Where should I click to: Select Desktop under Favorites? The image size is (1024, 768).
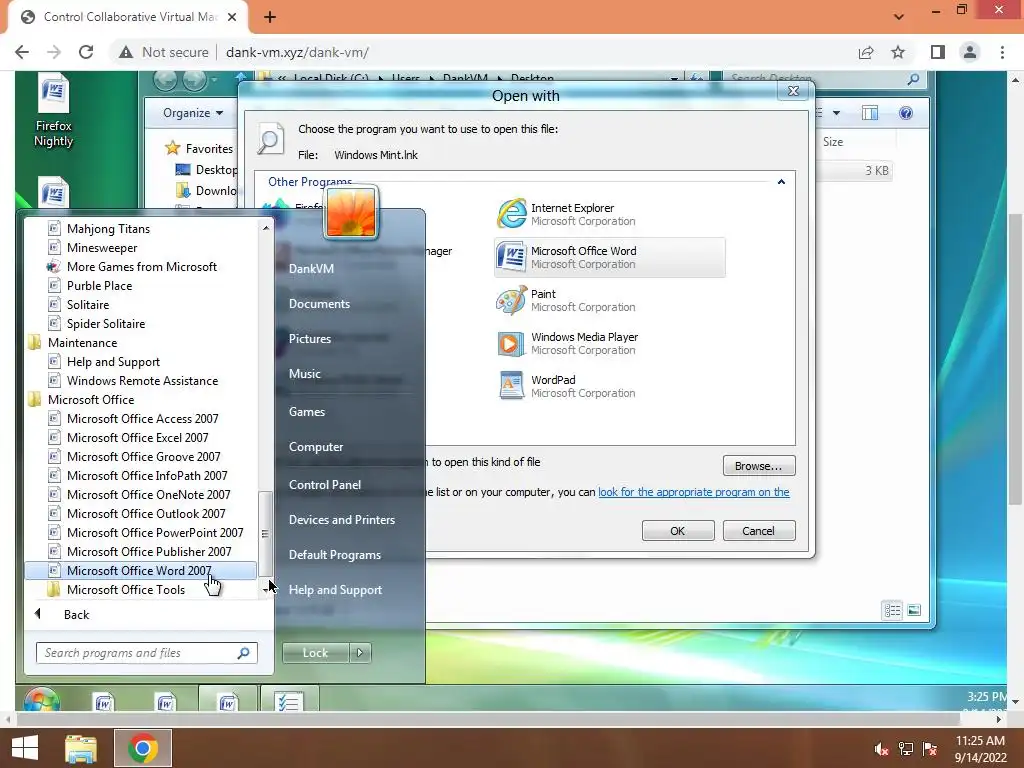(x=206, y=170)
